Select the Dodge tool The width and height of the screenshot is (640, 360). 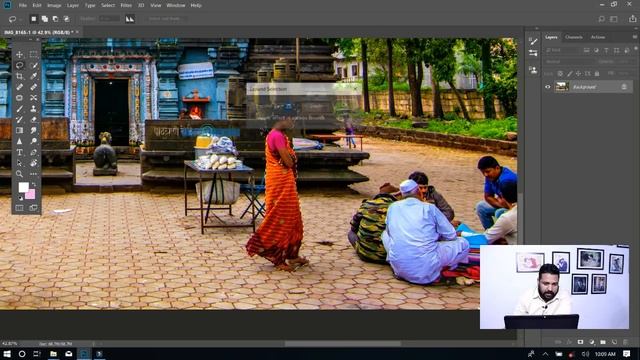33,141
